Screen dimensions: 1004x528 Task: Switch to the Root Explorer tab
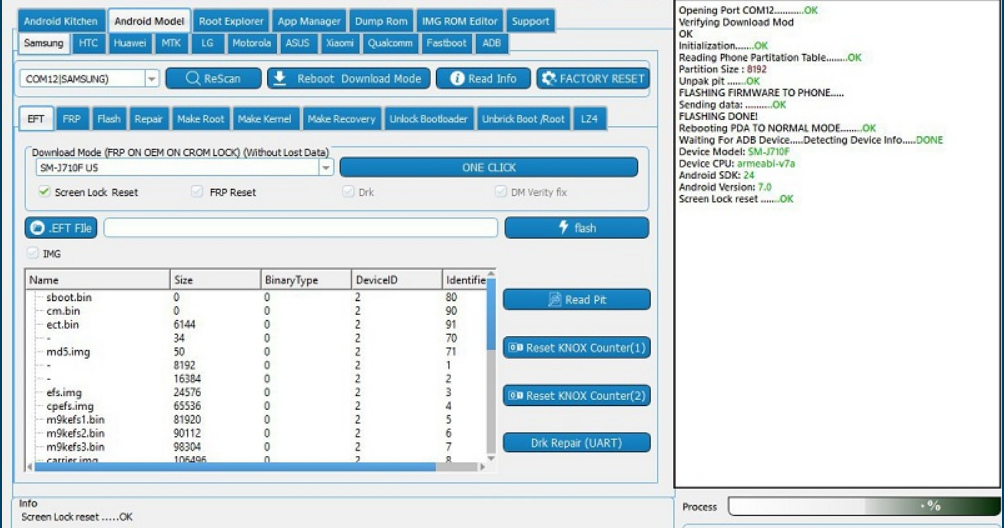click(x=231, y=21)
